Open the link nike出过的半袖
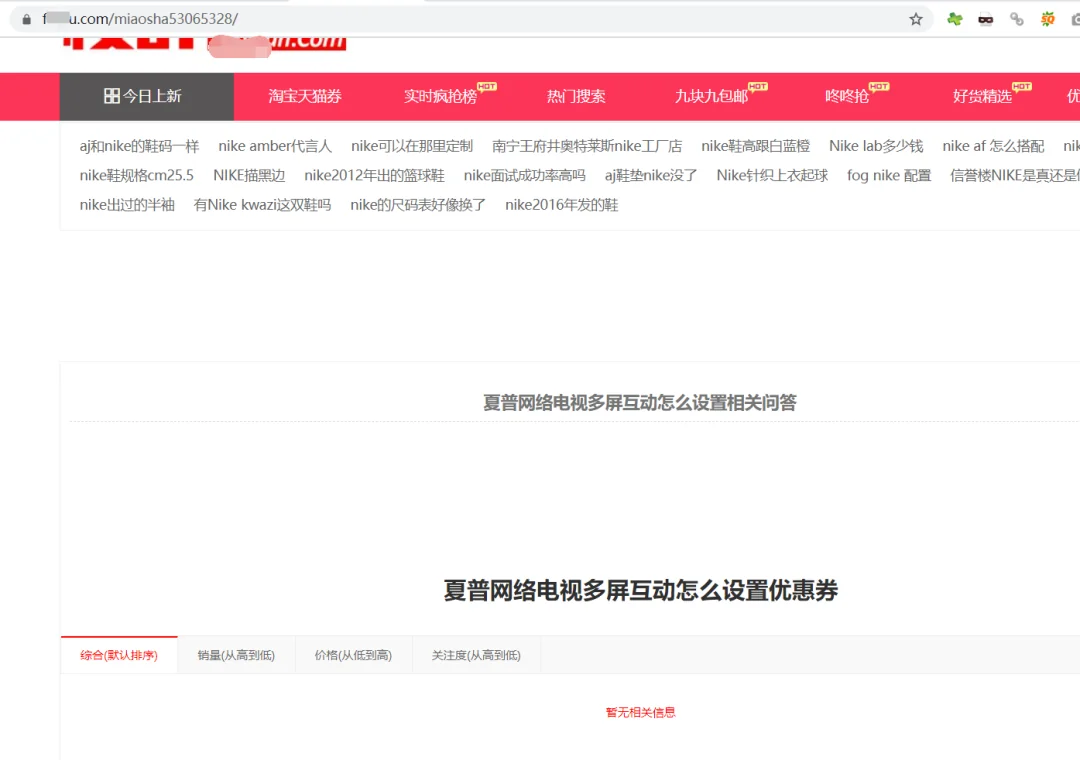Screen dimensions: 1080x760 pos(127,205)
